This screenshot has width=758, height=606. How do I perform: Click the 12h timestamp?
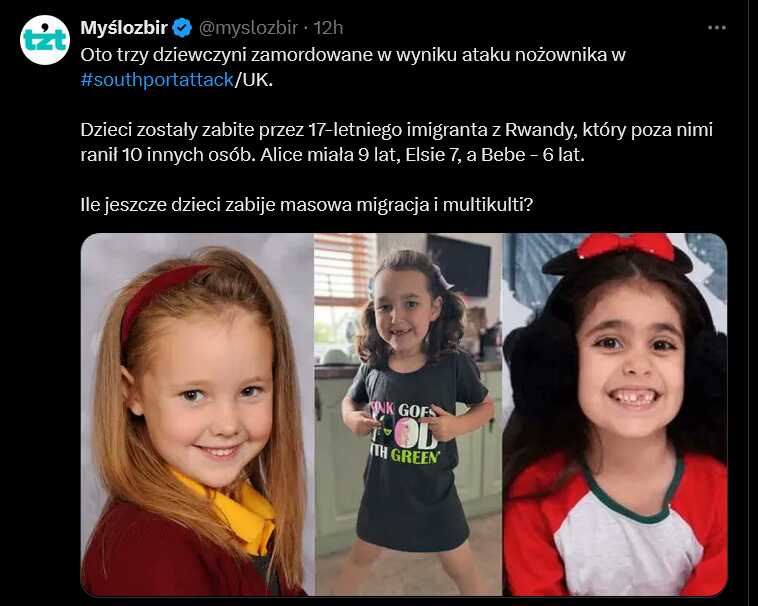coord(328,28)
